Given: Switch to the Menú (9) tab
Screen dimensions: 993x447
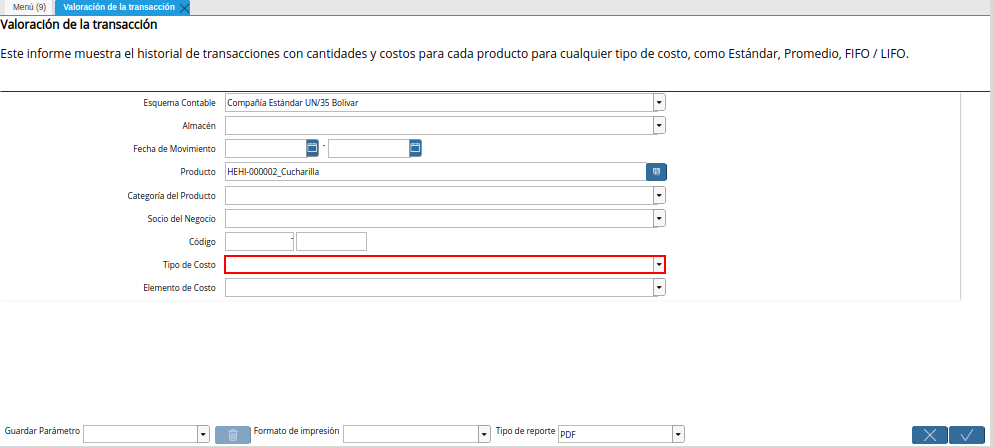Looking at the screenshot, I should pos(29,7).
